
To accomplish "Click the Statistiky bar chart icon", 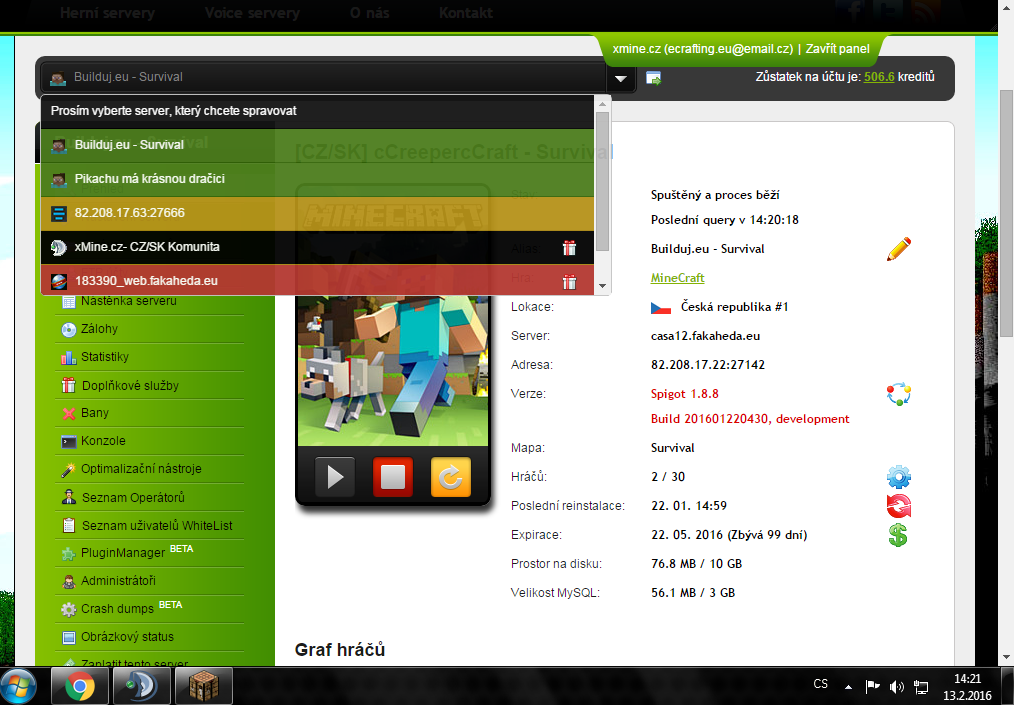I will [69, 358].
